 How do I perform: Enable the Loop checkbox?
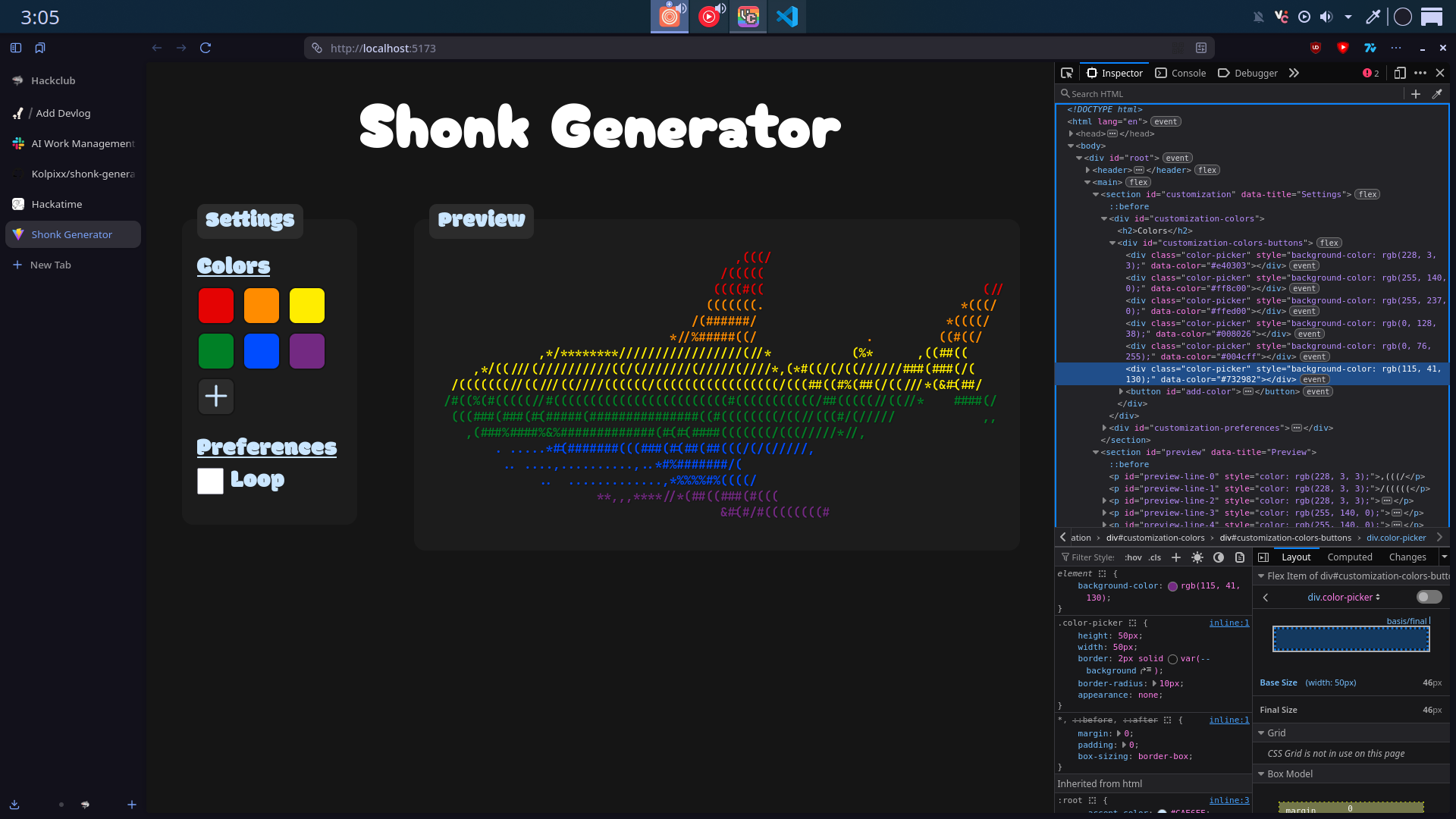pos(210,481)
